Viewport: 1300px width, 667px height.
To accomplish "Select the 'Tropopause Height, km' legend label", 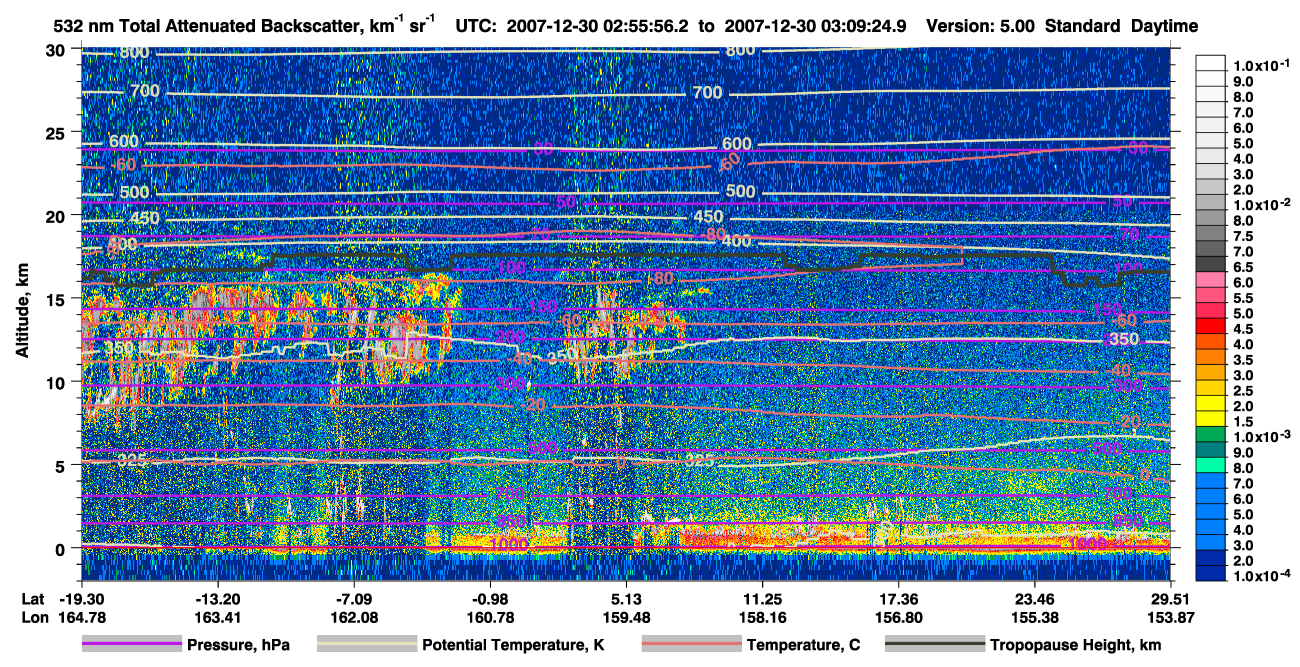I will [x=1076, y=646].
